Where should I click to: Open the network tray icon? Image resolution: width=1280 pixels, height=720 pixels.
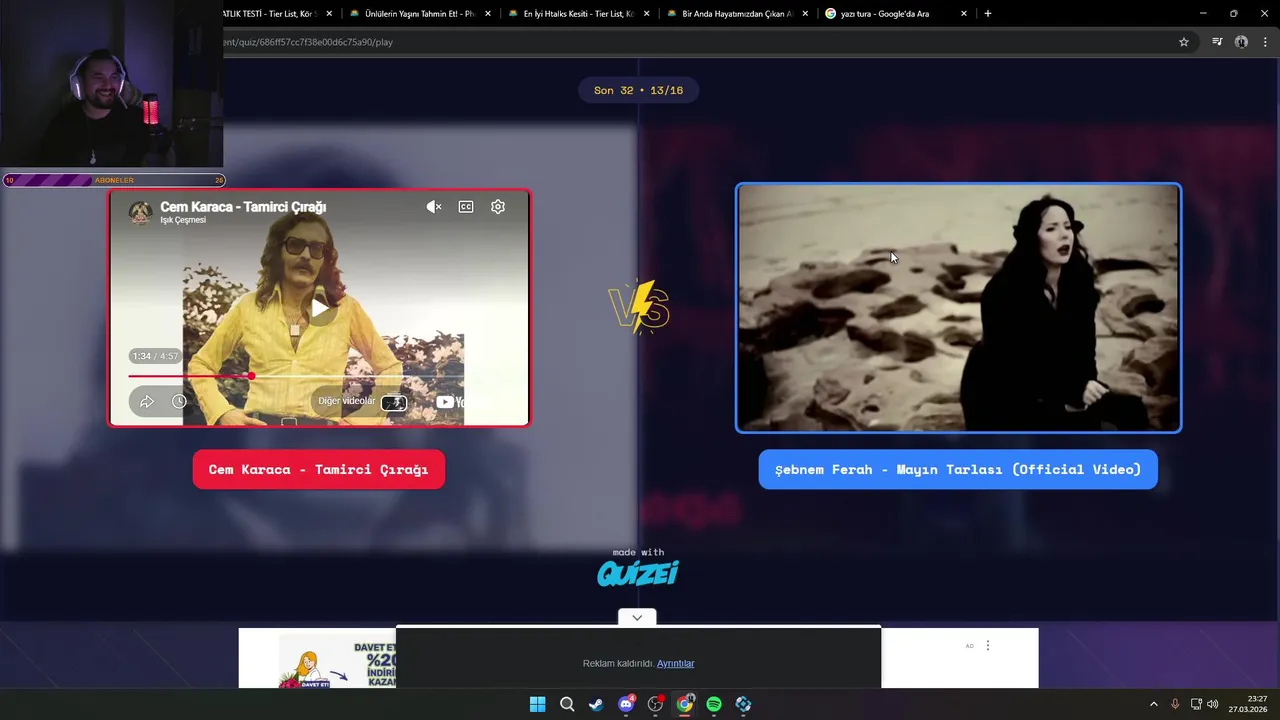point(1196,704)
